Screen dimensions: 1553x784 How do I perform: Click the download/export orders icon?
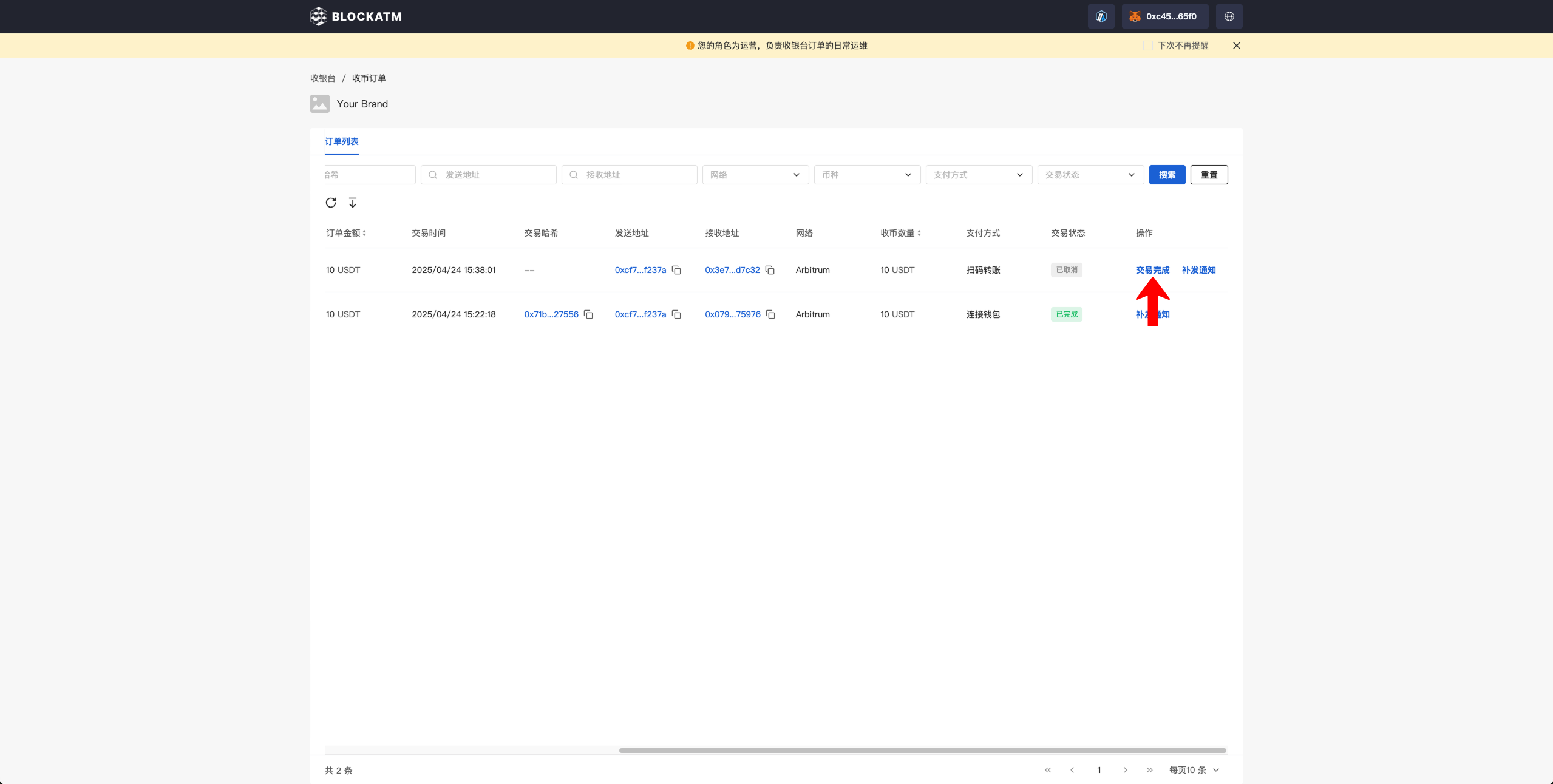[x=353, y=203]
